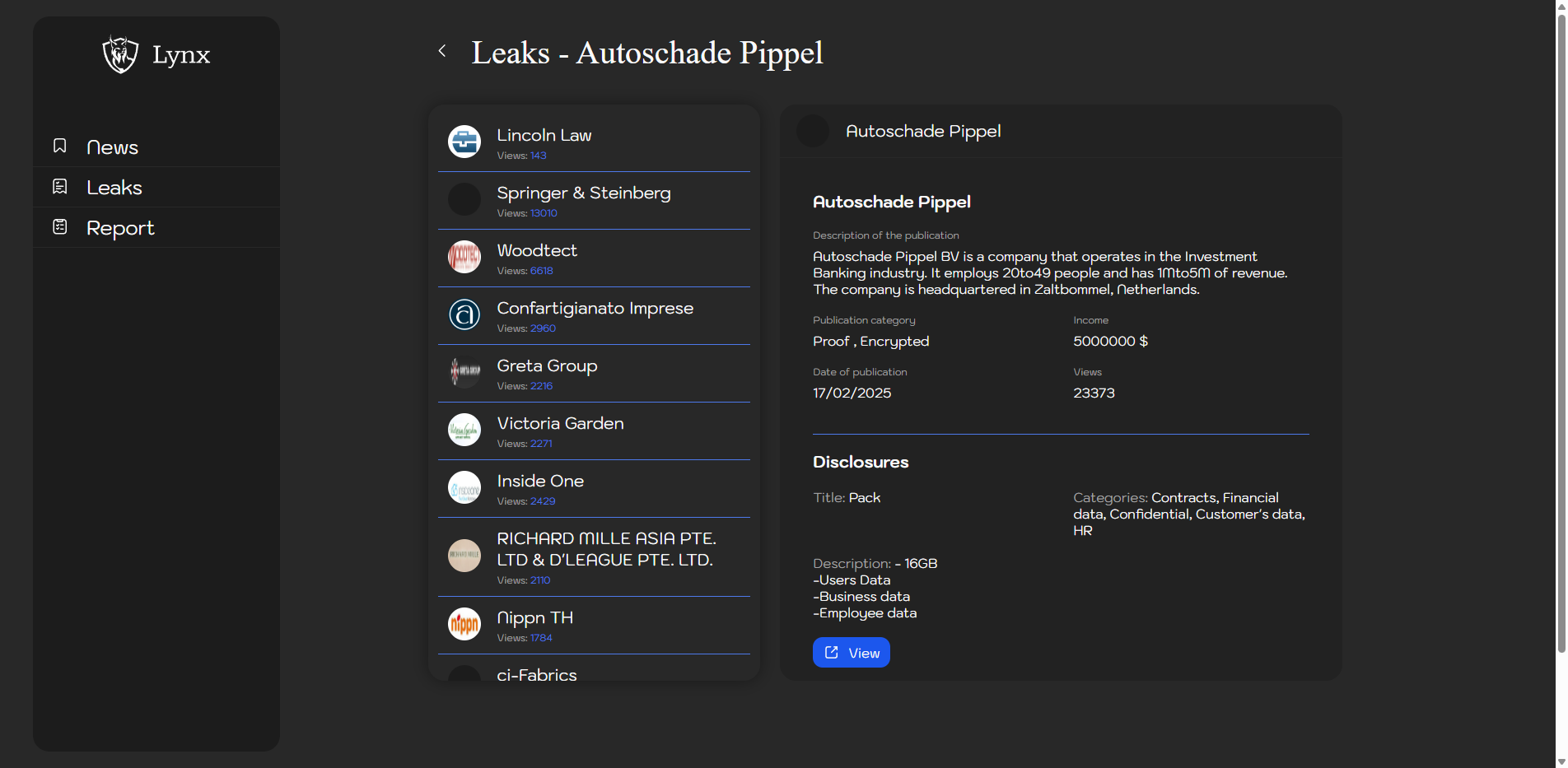
Task: Open the Leaks sidebar menu item
Action: [114, 188]
